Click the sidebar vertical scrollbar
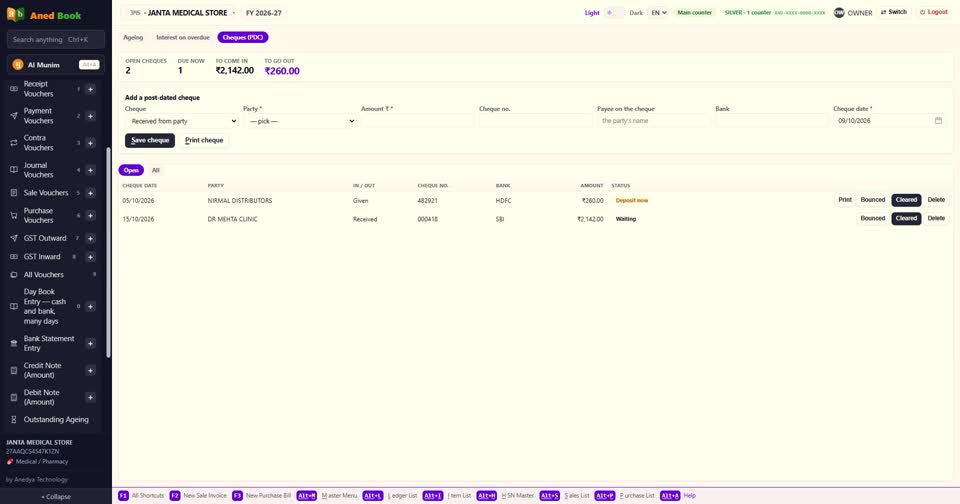The image size is (960, 504). 108,252
